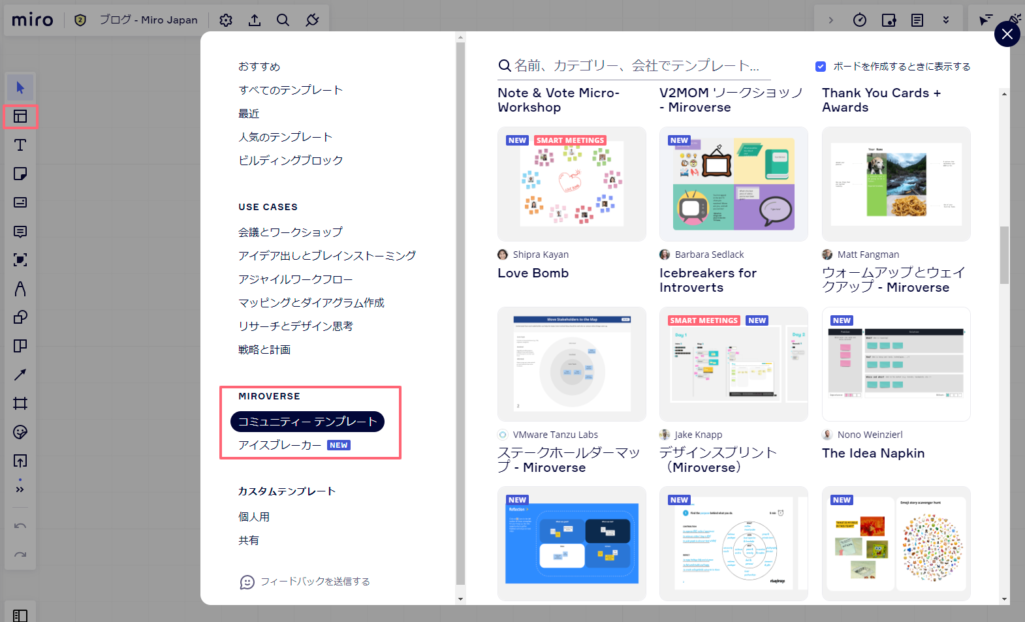Open the Templates tool in toolbar
This screenshot has width=1025, height=622.
[20, 116]
